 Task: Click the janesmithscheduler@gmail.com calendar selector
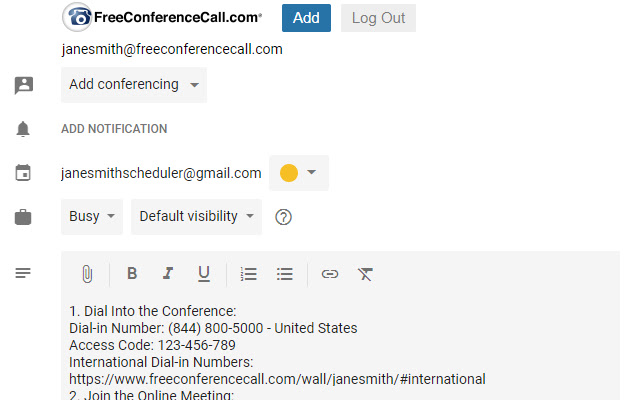tap(161, 173)
